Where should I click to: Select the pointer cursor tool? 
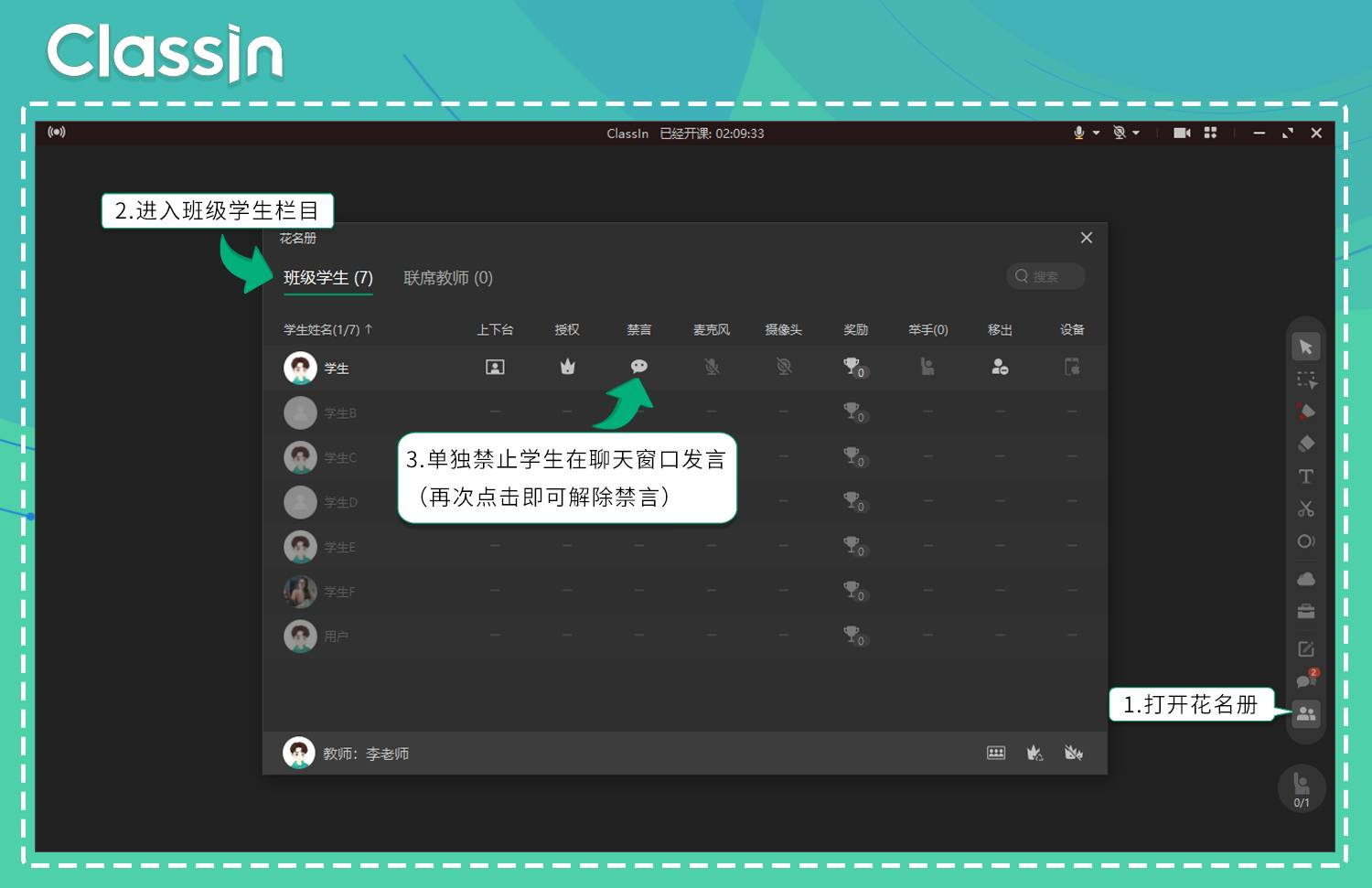[x=1305, y=347]
